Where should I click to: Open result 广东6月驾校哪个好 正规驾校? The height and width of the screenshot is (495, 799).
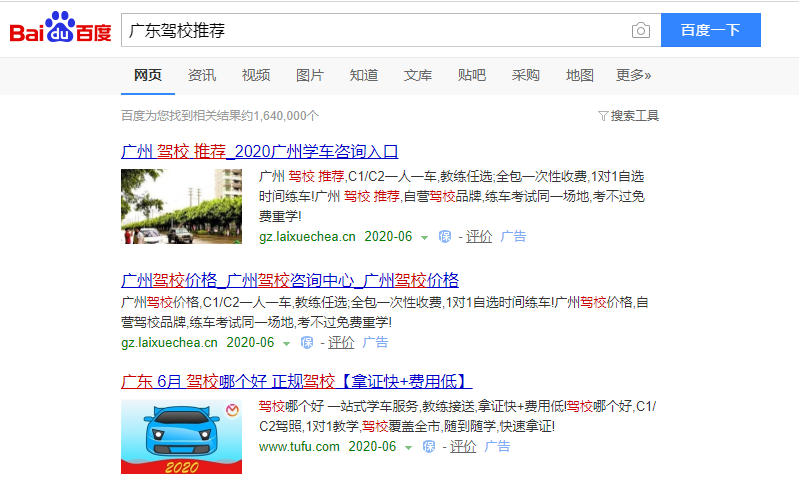[297, 381]
